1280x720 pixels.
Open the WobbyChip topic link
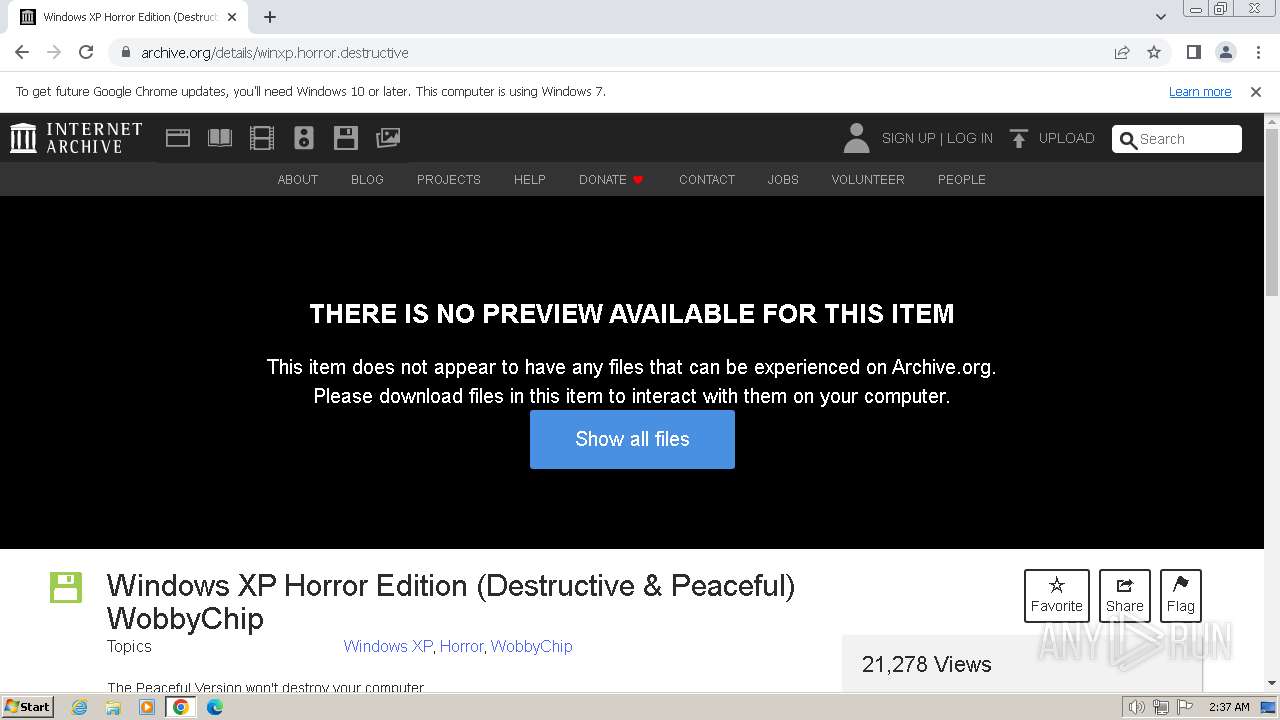[532, 646]
